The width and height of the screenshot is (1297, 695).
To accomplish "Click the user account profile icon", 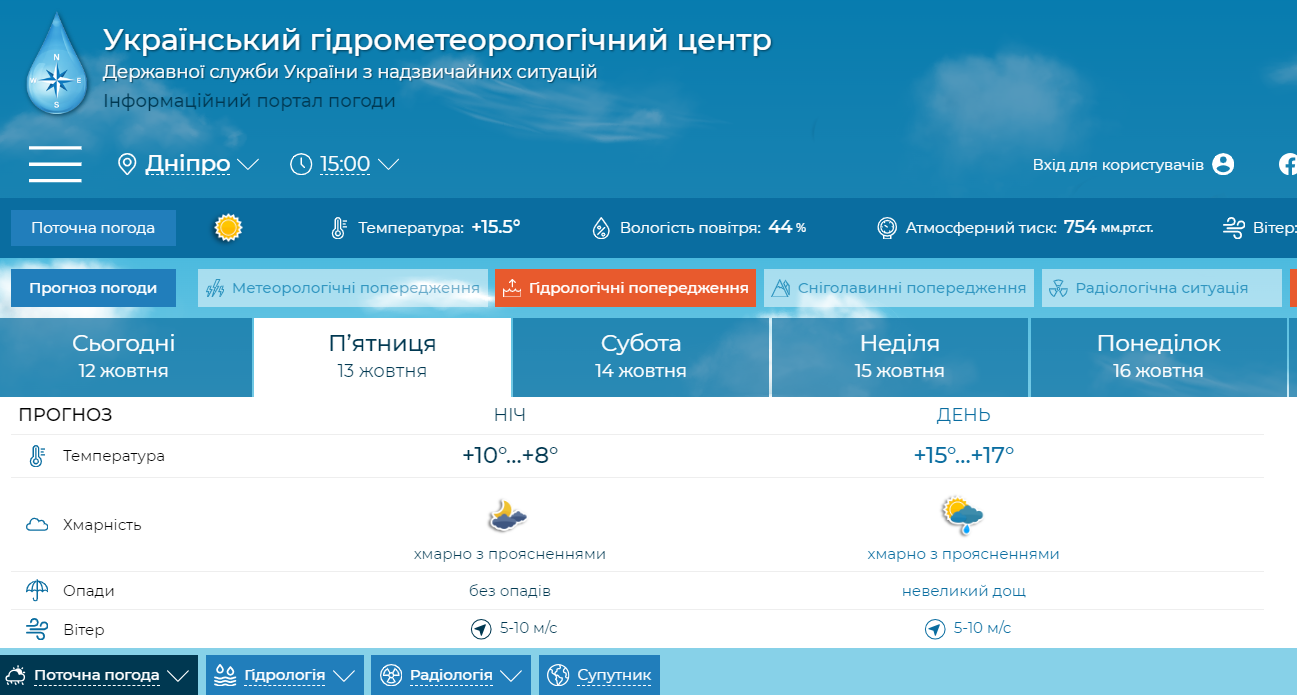I will 1223,165.
